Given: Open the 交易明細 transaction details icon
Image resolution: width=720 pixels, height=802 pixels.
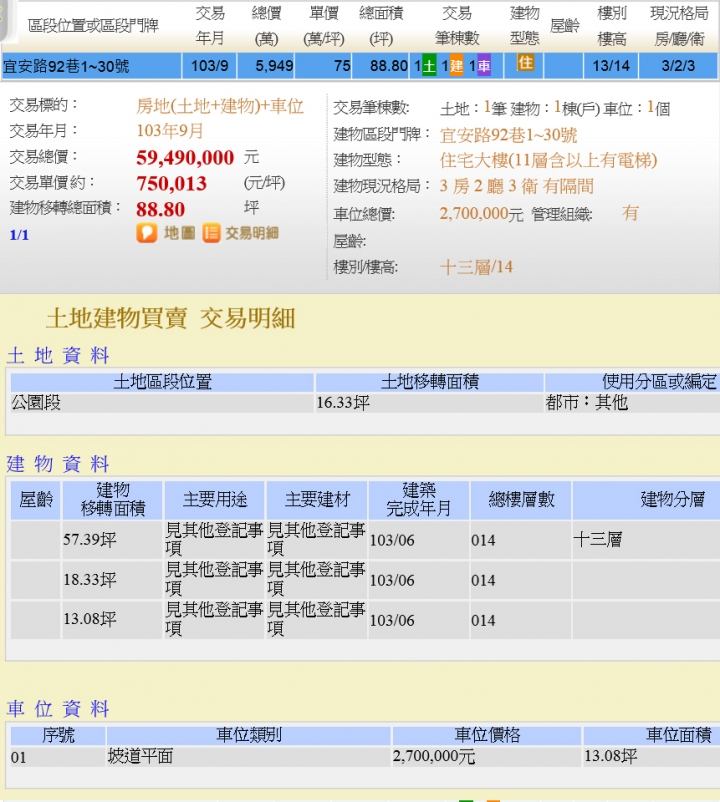Looking at the screenshot, I should click(x=211, y=233).
